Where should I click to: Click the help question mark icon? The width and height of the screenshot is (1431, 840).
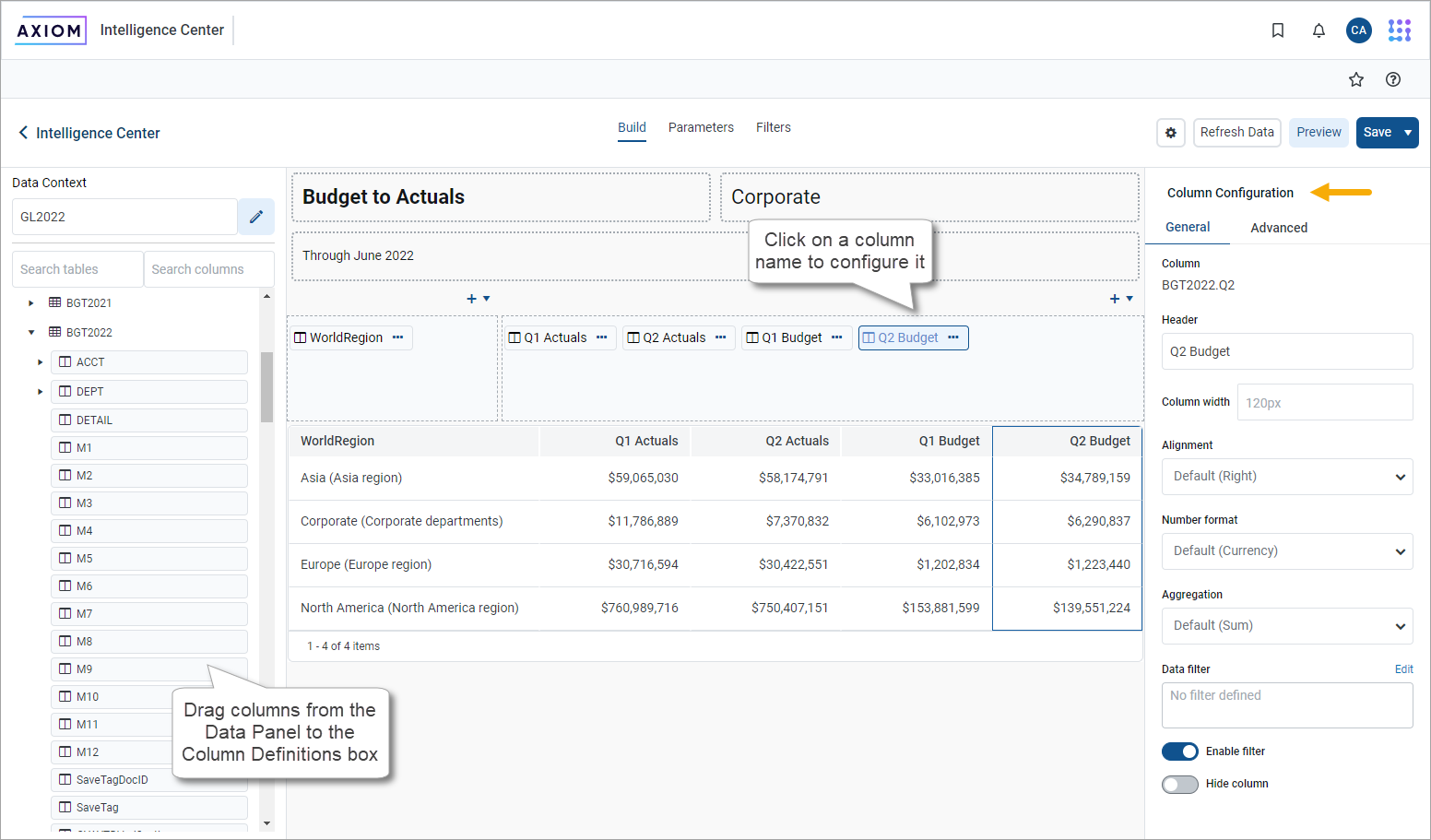click(x=1393, y=79)
